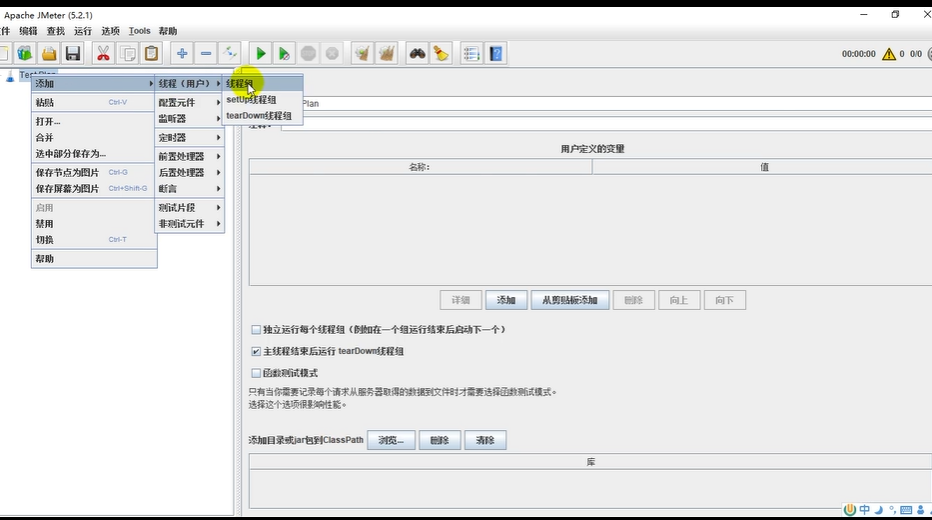This screenshot has width=932, height=520.
Task: Select 选中部分保存为... in context menu
Action: point(94,153)
